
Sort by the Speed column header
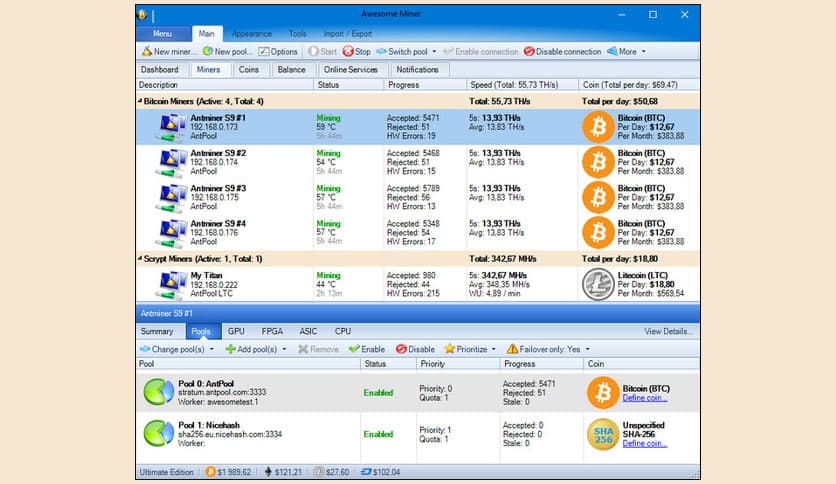click(522, 85)
